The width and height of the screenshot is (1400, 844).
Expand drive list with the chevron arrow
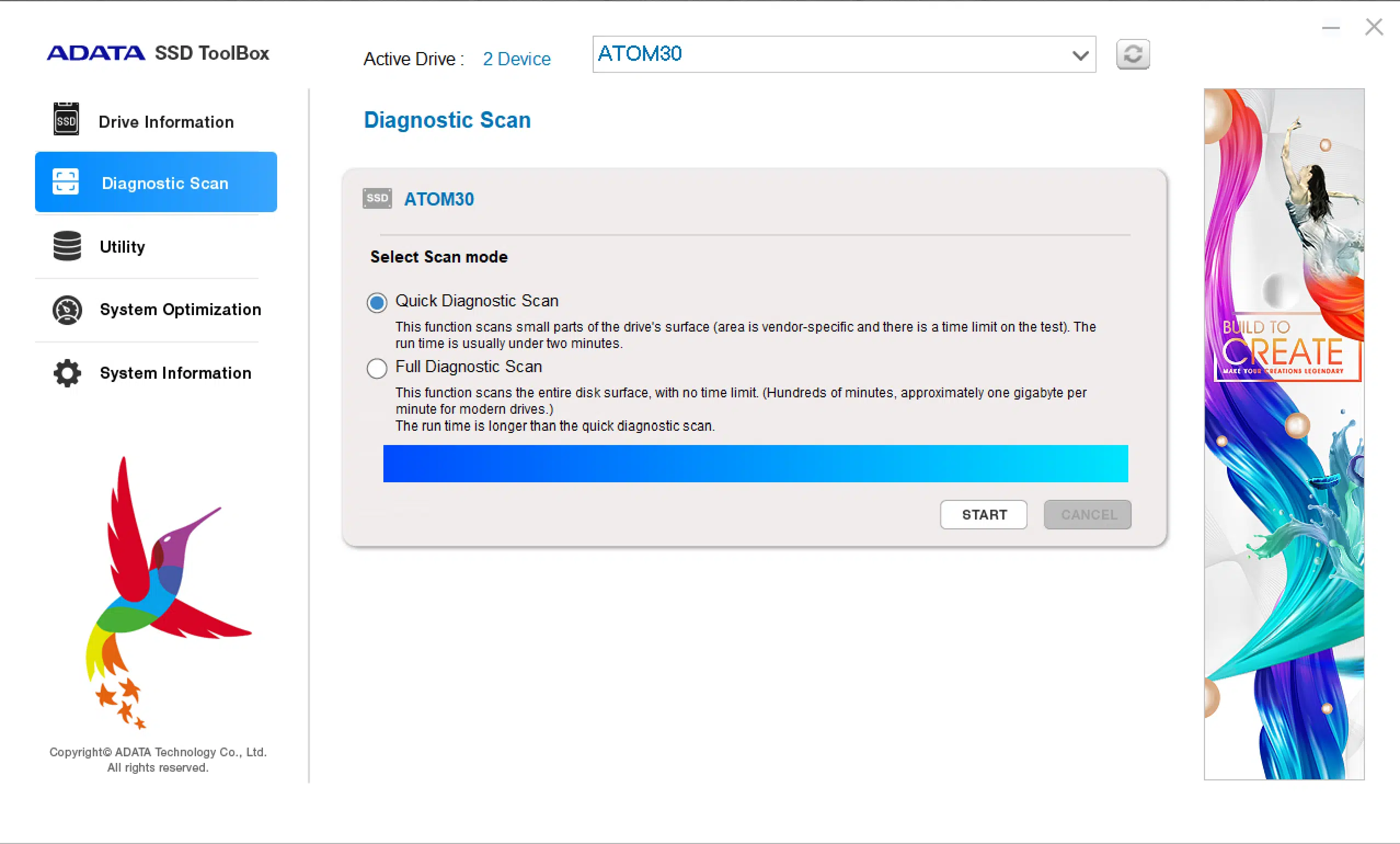1080,56
